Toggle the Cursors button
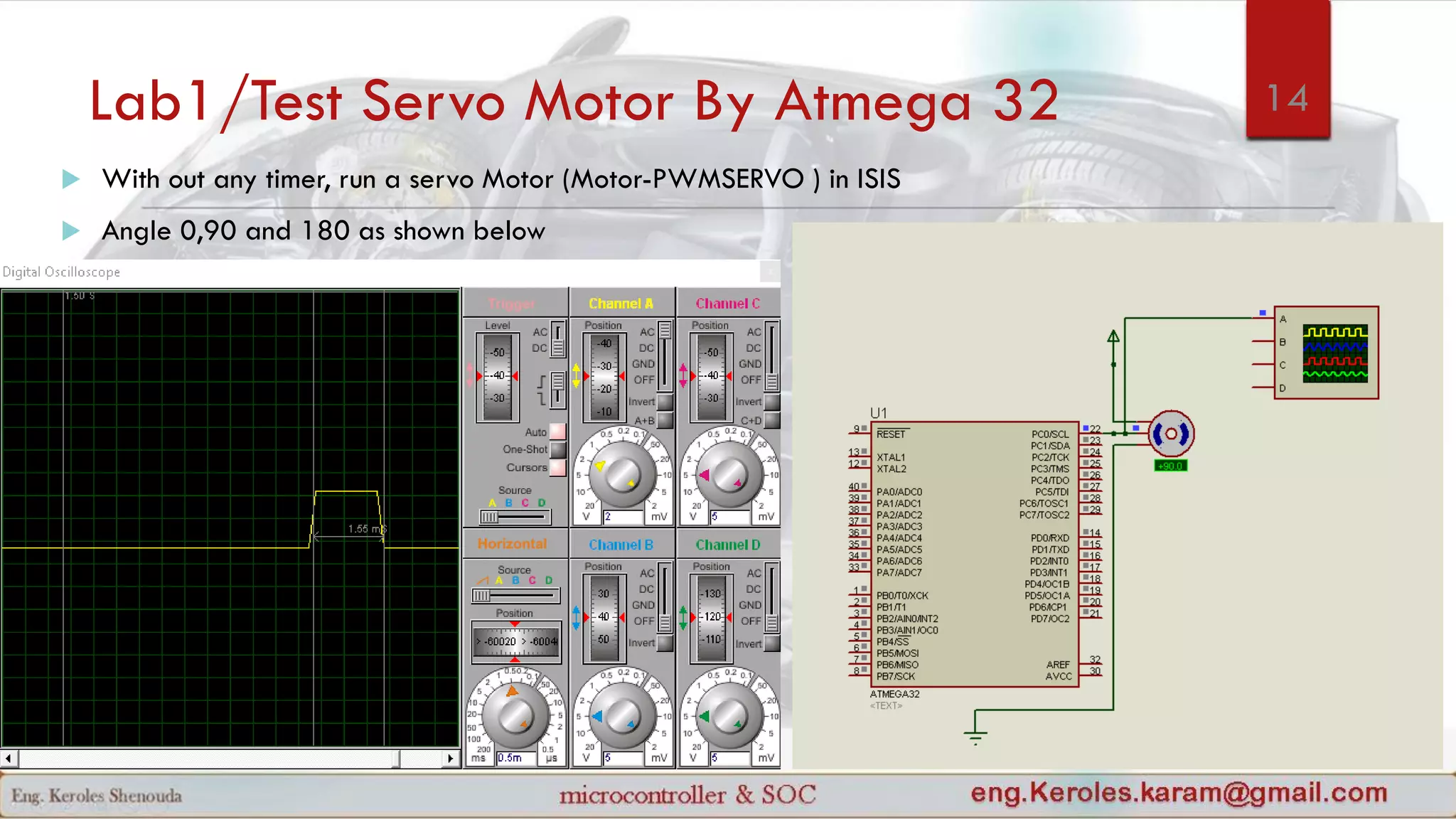 (x=558, y=467)
